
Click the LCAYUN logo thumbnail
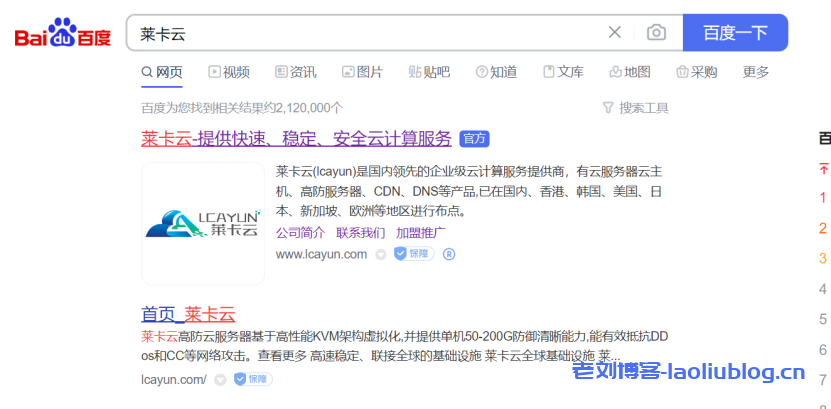click(203, 223)
